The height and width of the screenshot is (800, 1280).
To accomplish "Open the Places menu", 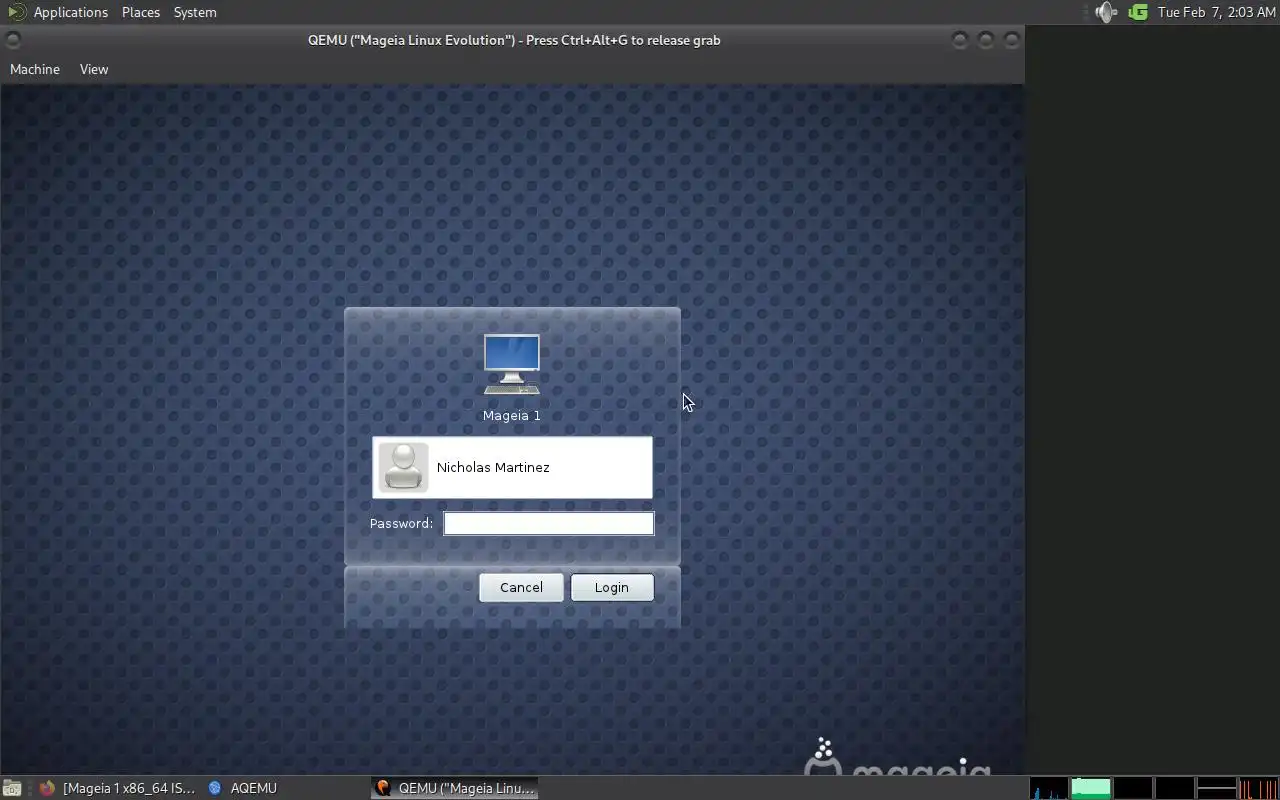I will 141,12.
